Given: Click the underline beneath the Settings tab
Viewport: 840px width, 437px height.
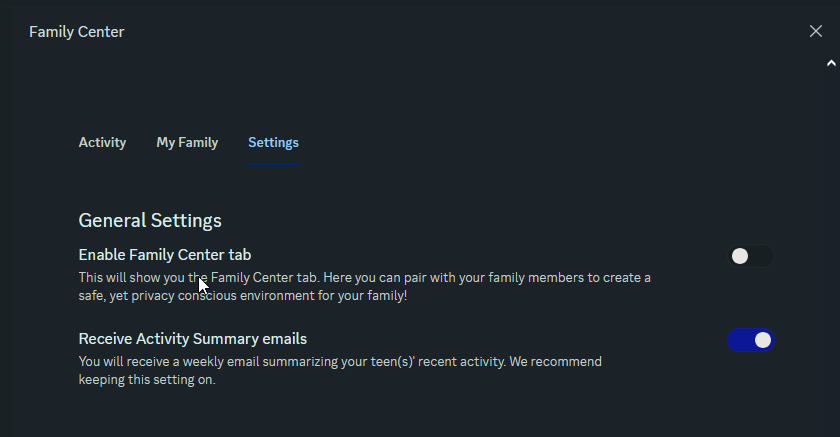Looking at the screenshot, I should pyautogui.click(x=273, y=164).
